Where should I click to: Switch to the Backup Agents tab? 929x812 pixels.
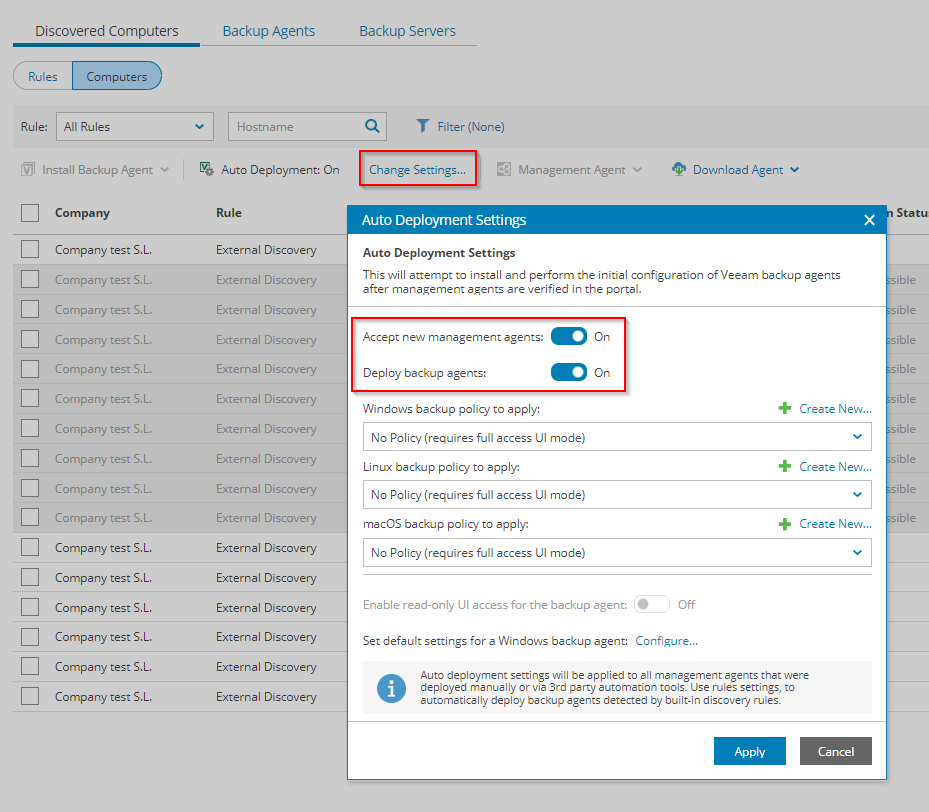pos(268,31)
